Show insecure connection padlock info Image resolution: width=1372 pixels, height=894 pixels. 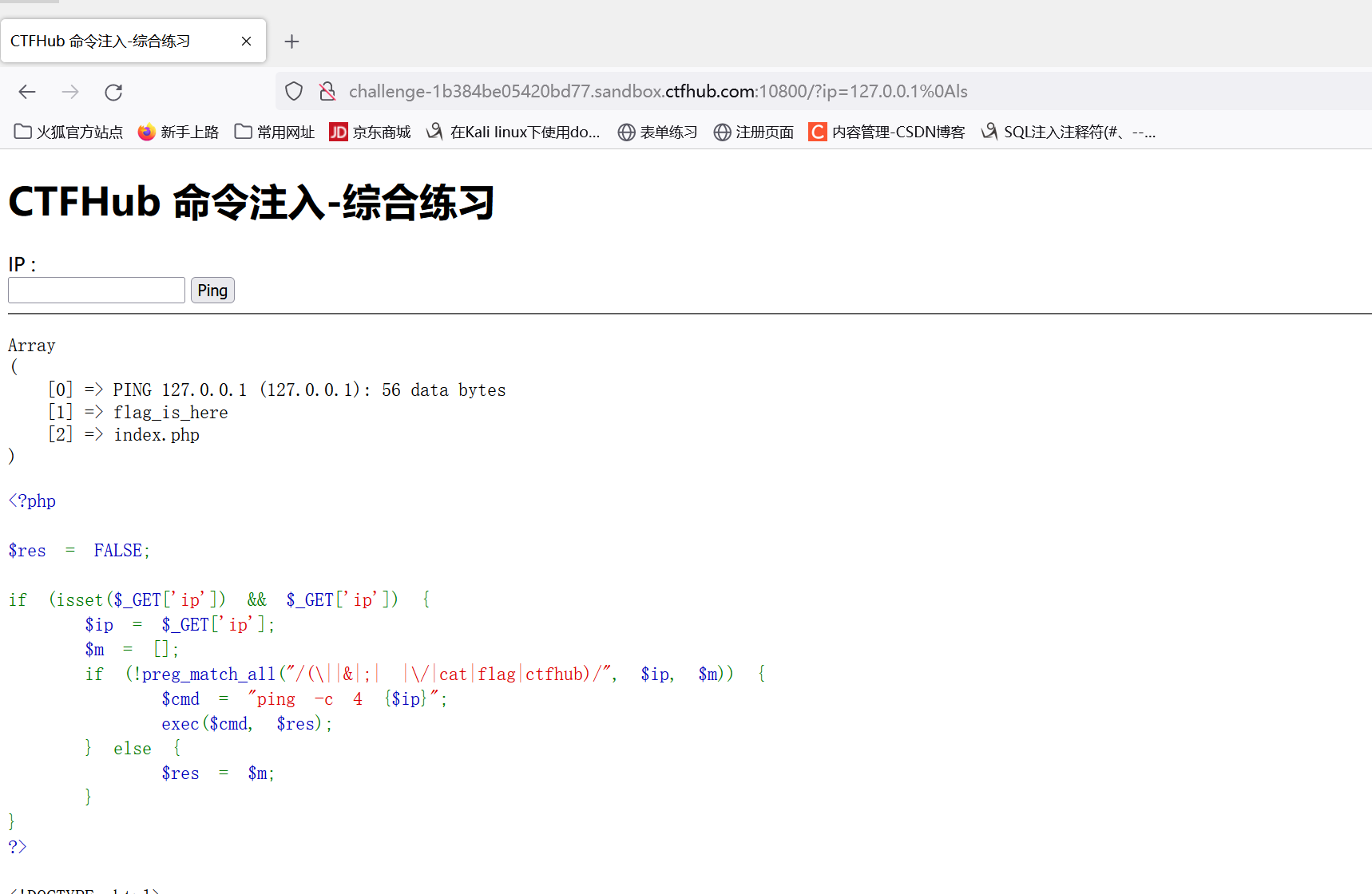pyautogui.click(x=327, y=92)
